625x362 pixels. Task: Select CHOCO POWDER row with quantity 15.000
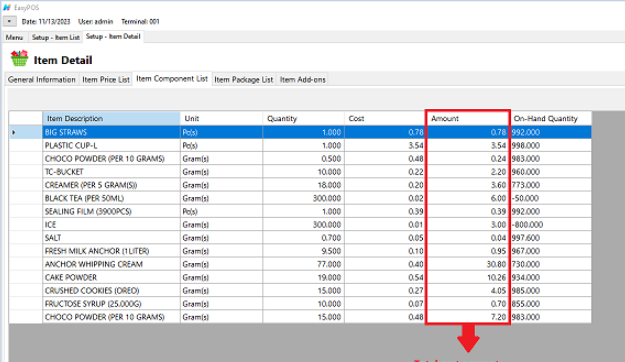[x=300, y=317]
